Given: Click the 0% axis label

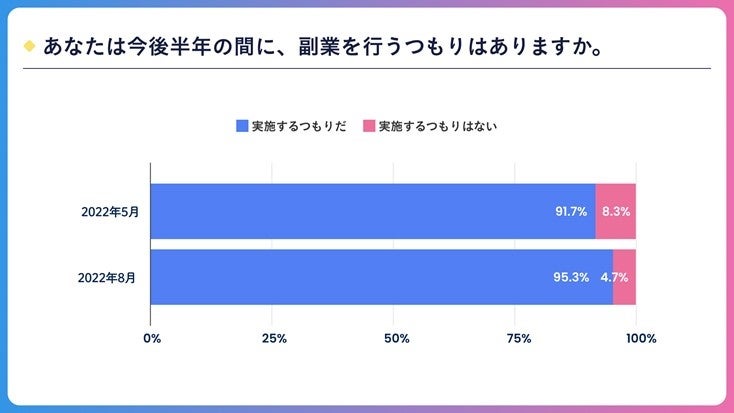Looking at the screenshot, I should (152, 339).
